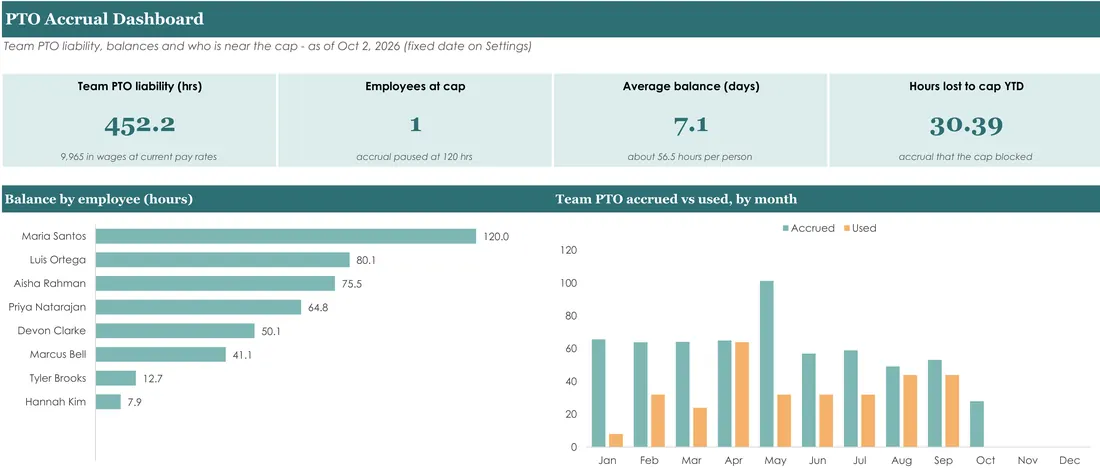The width and height of the screenshot is (1100, 468).
Task: Click the 7.9 data label
Action: coord(134,402)
